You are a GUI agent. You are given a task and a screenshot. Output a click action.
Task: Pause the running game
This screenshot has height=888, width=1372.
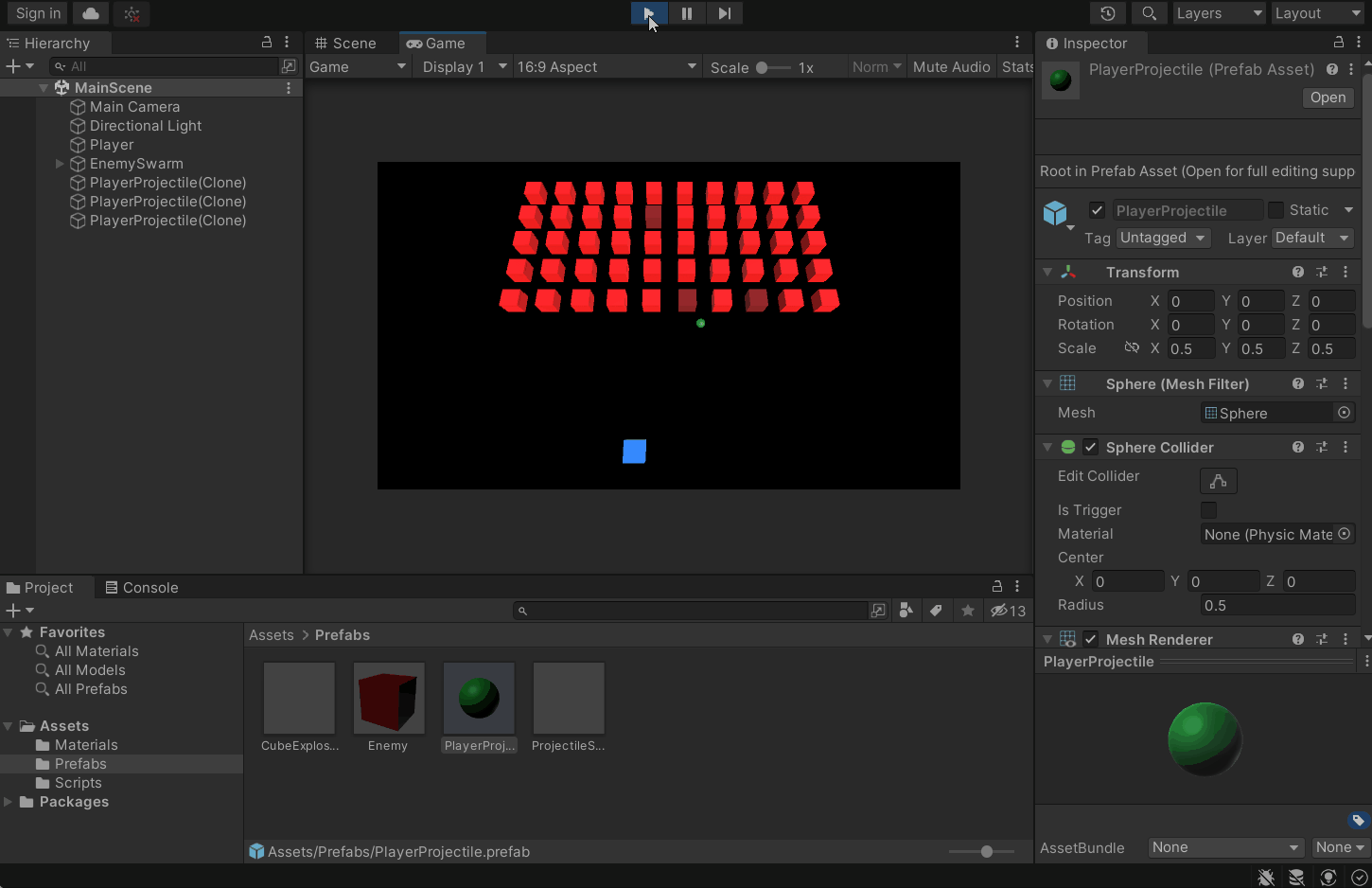click(x=687, y=13)
